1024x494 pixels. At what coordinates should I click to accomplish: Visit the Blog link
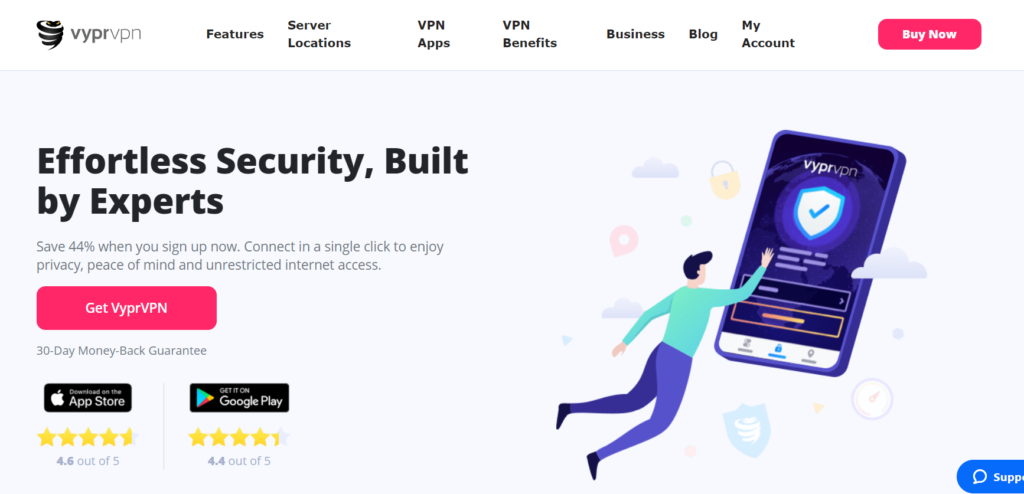(703, 34)
